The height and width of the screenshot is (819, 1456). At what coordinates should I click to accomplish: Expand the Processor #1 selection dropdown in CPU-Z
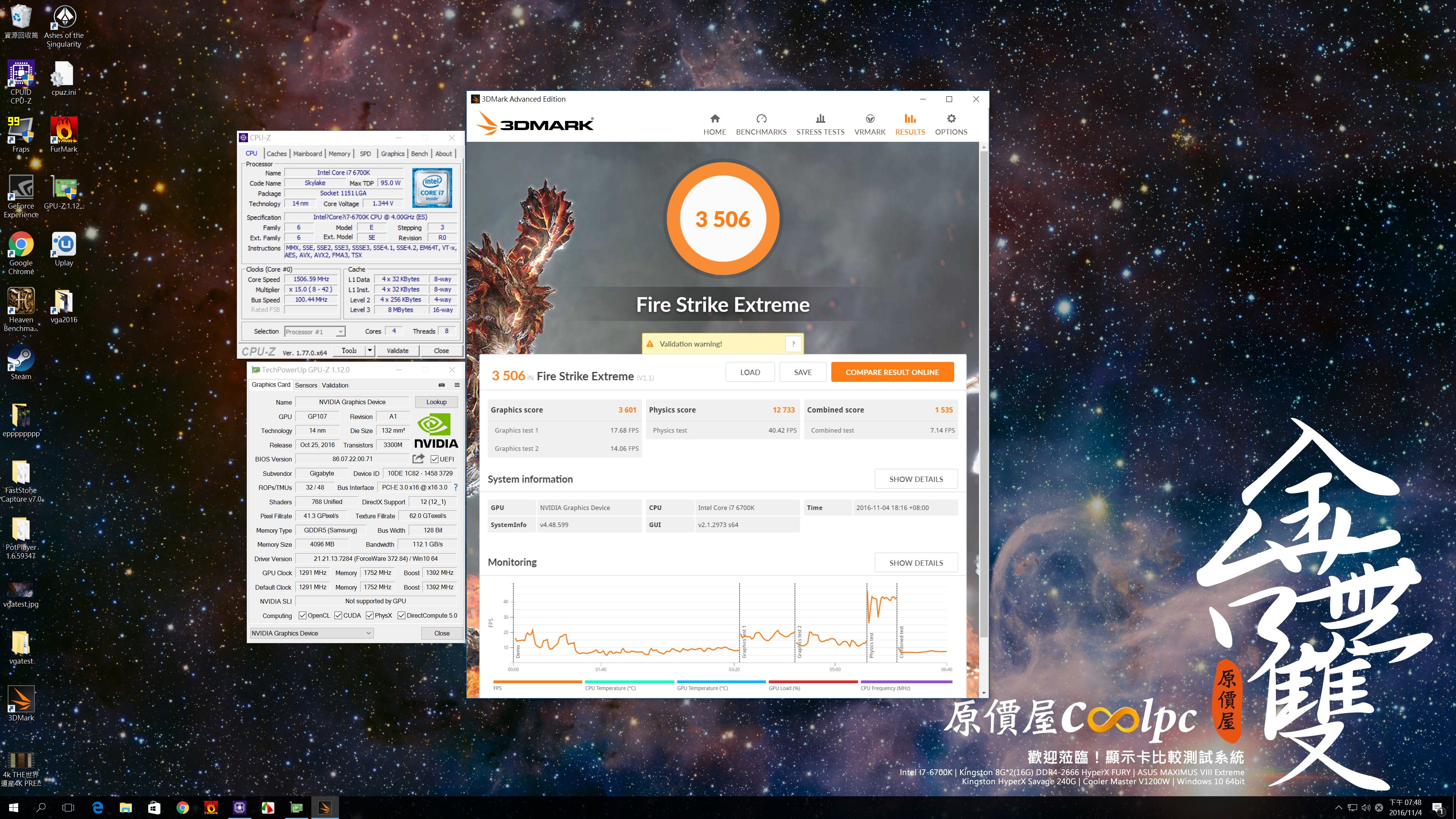tap(340, 332)
